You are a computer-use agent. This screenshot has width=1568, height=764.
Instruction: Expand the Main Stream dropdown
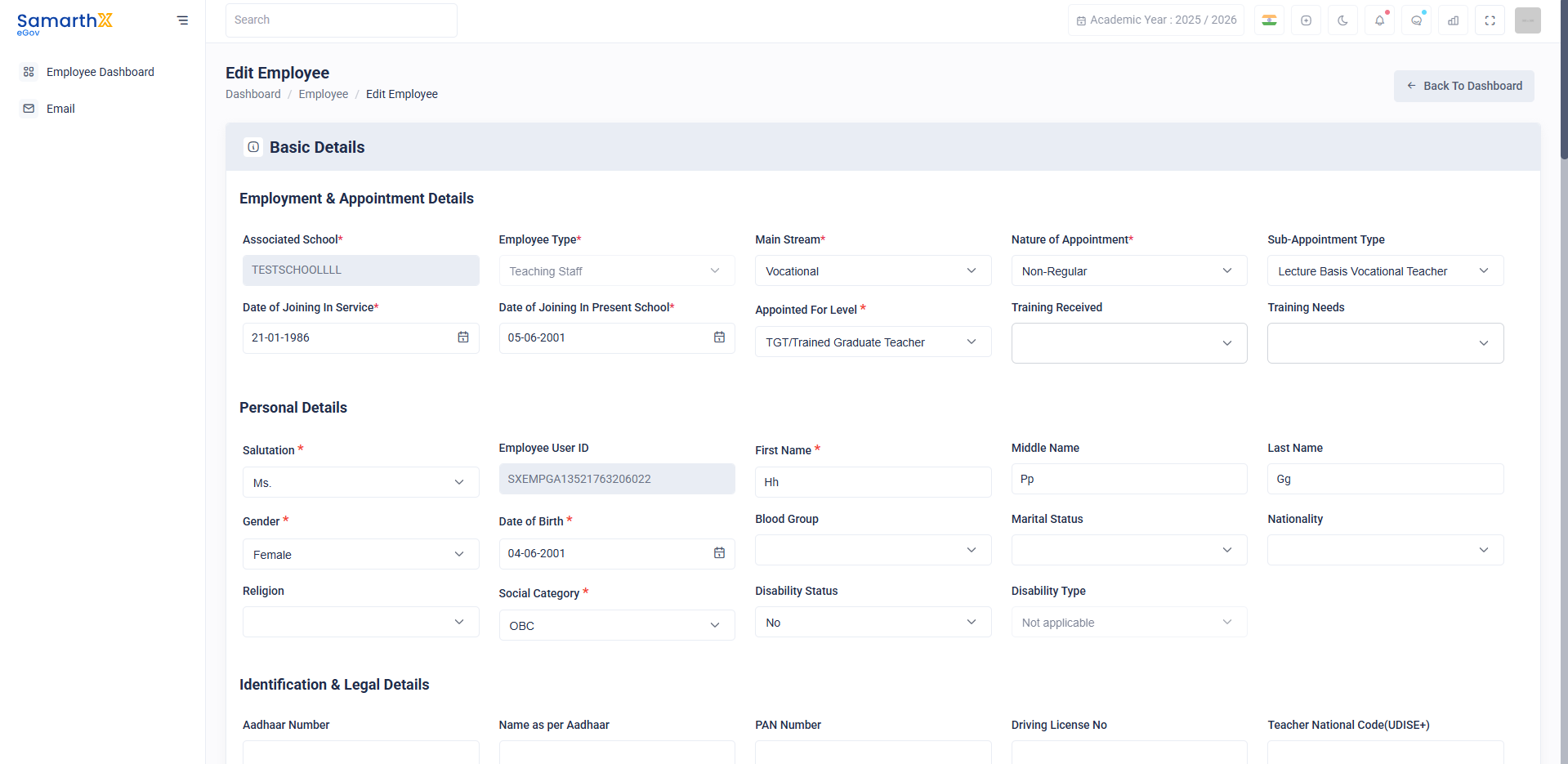pos(873,270)
